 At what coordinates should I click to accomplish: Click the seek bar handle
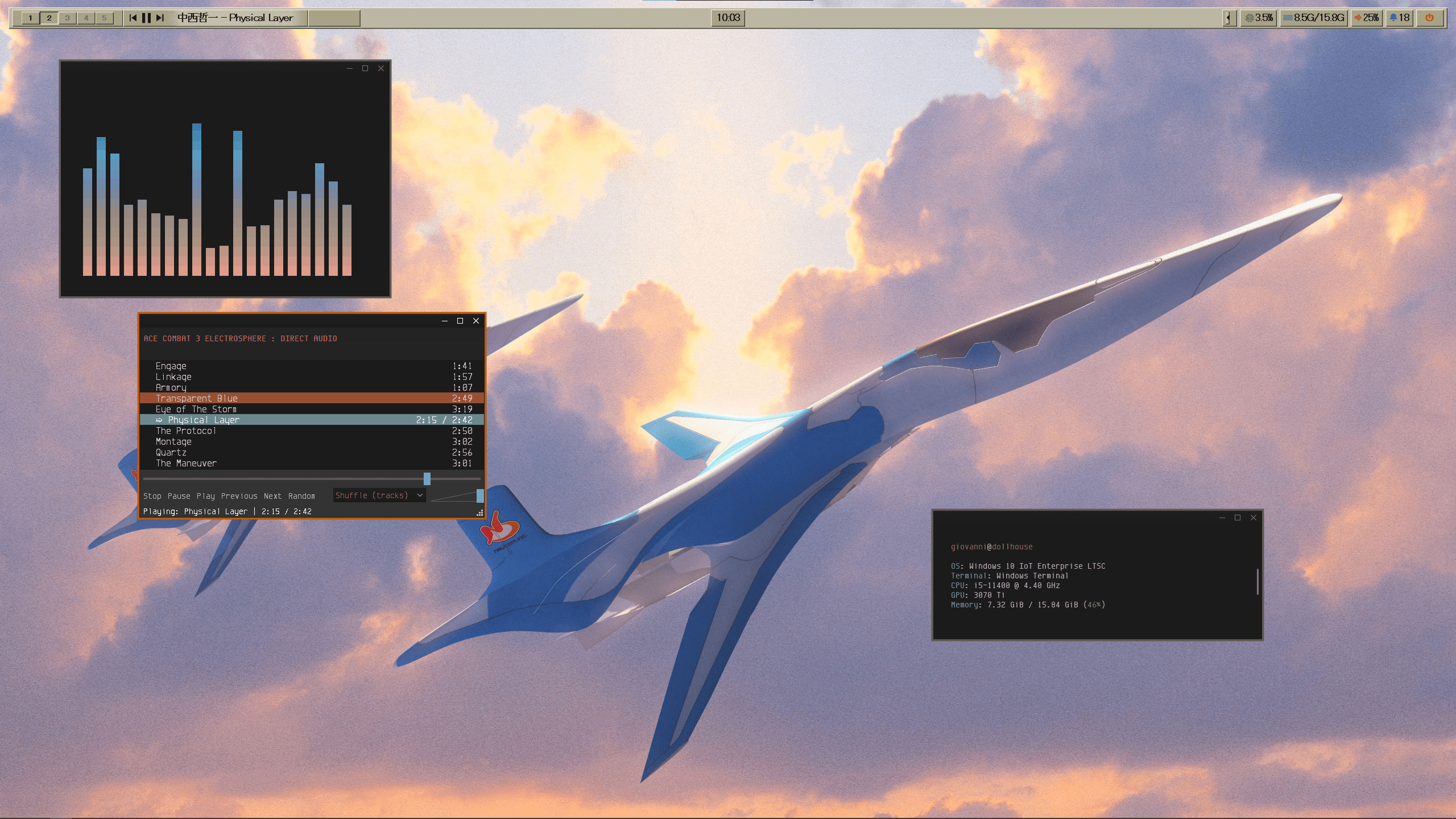point(427,479)
